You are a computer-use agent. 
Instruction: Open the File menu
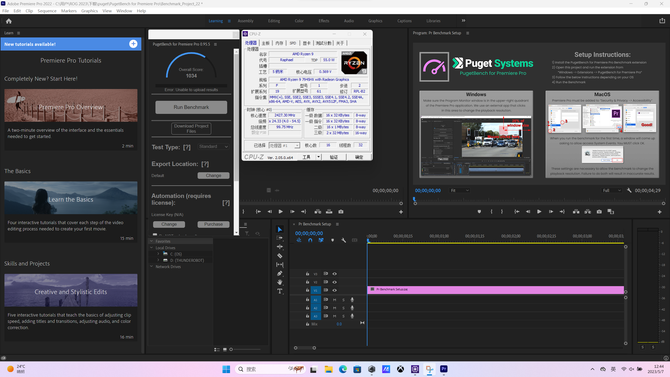(6, 11)
